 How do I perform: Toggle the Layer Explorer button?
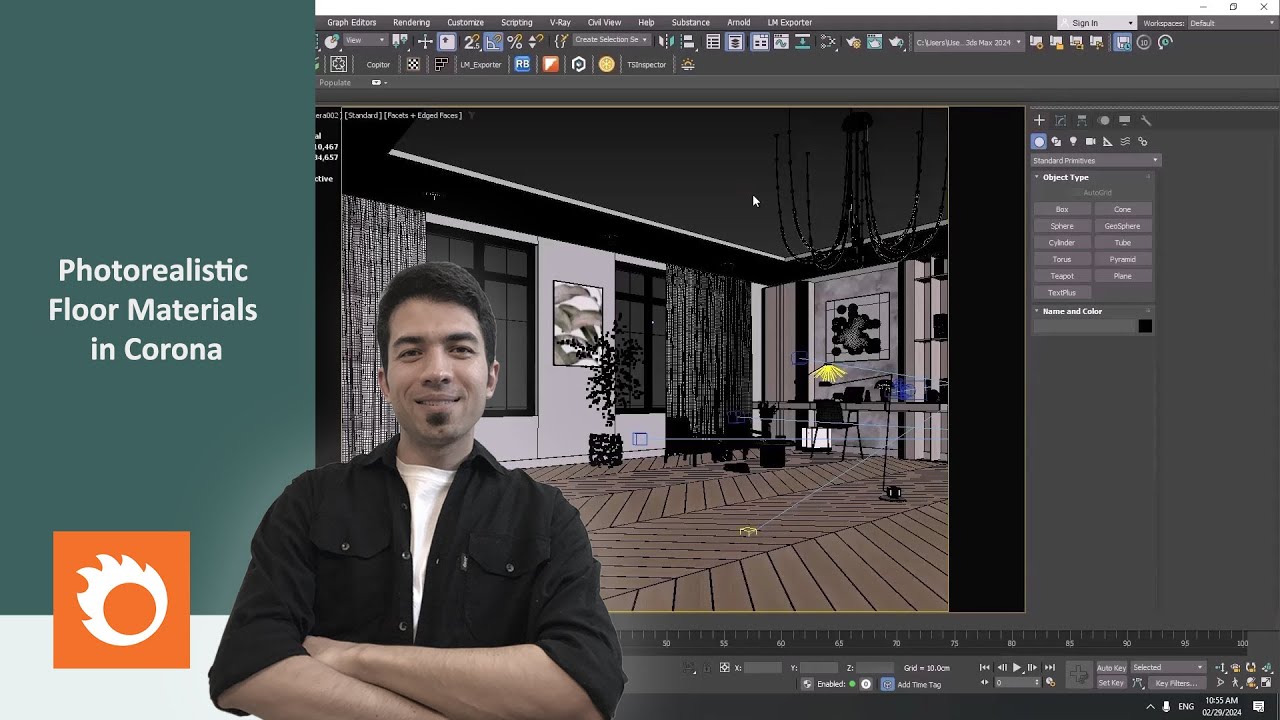coord(735,42)
